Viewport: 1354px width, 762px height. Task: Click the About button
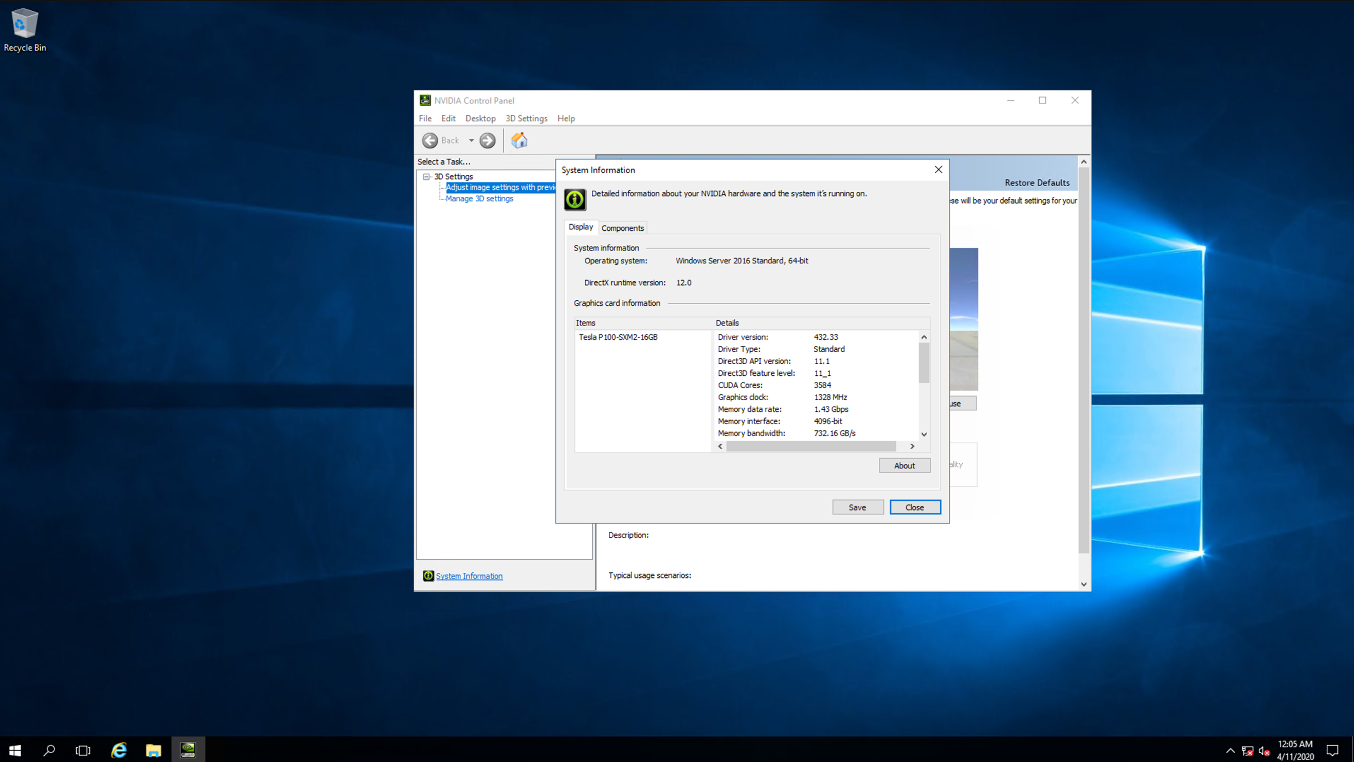coord(904,465)
